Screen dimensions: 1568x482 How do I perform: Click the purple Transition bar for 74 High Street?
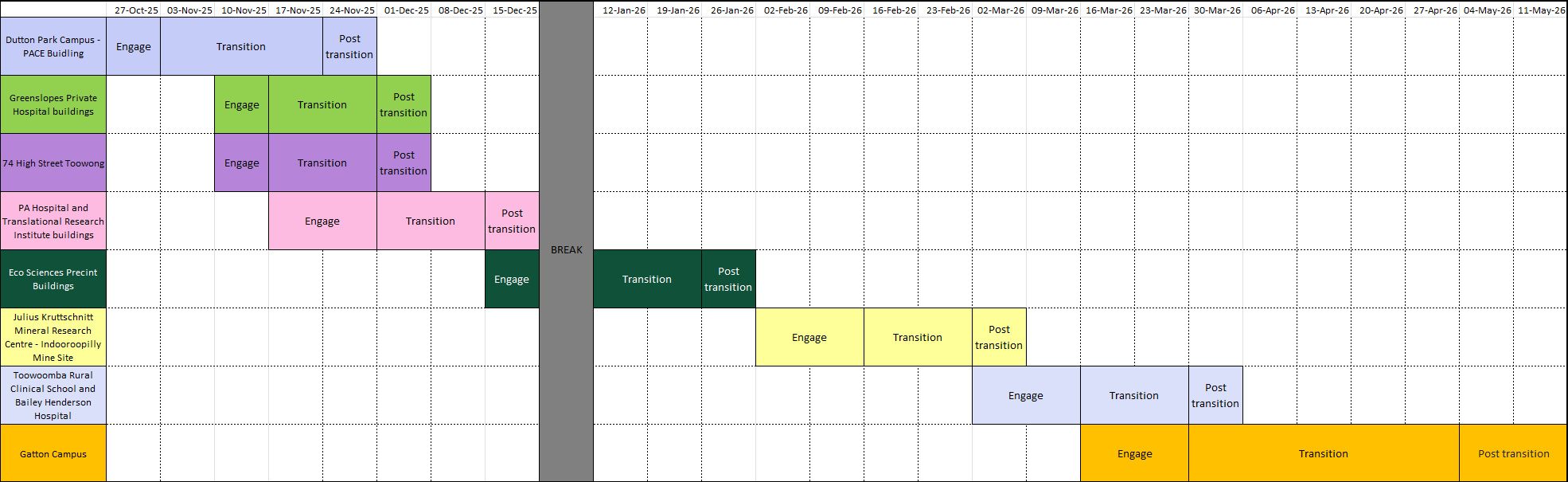coord(322,163)
